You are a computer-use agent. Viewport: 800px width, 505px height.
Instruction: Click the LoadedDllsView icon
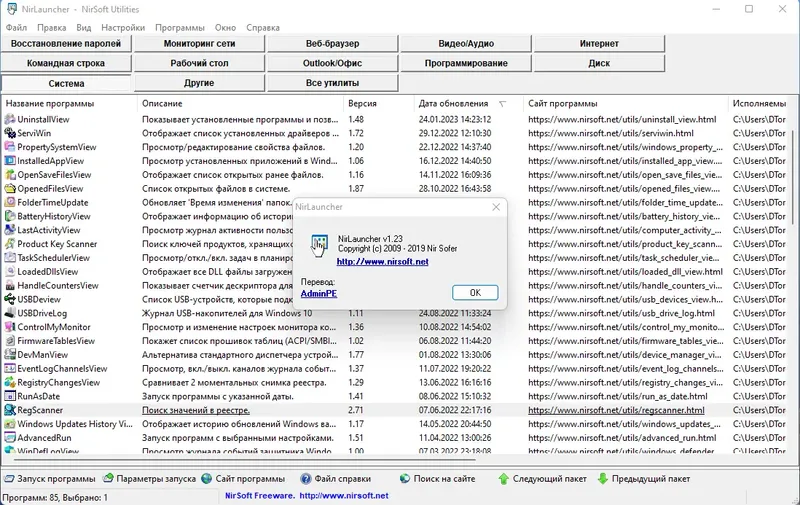tap(10, 271)
